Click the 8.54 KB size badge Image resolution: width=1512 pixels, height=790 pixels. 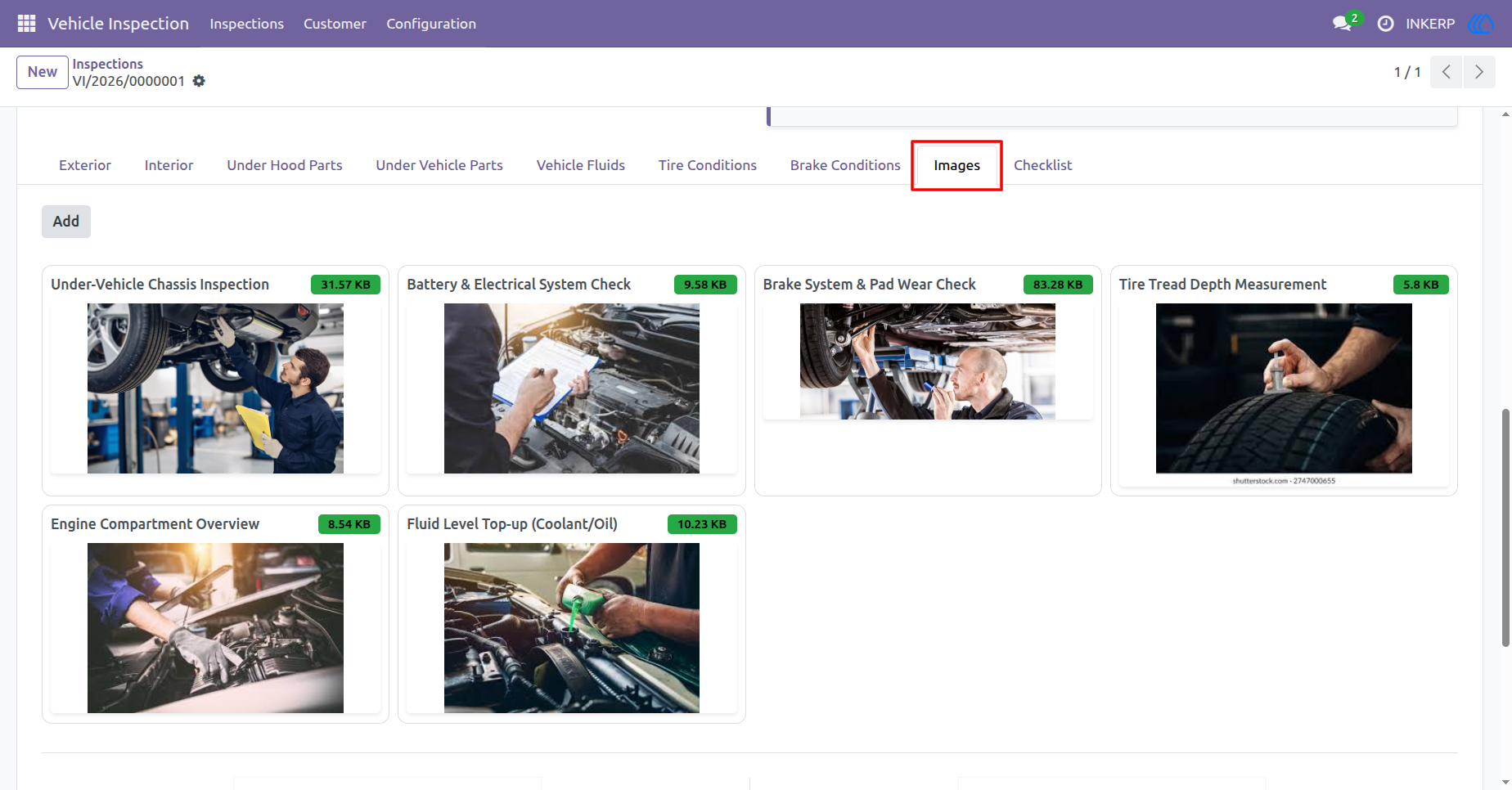[349, 524]
